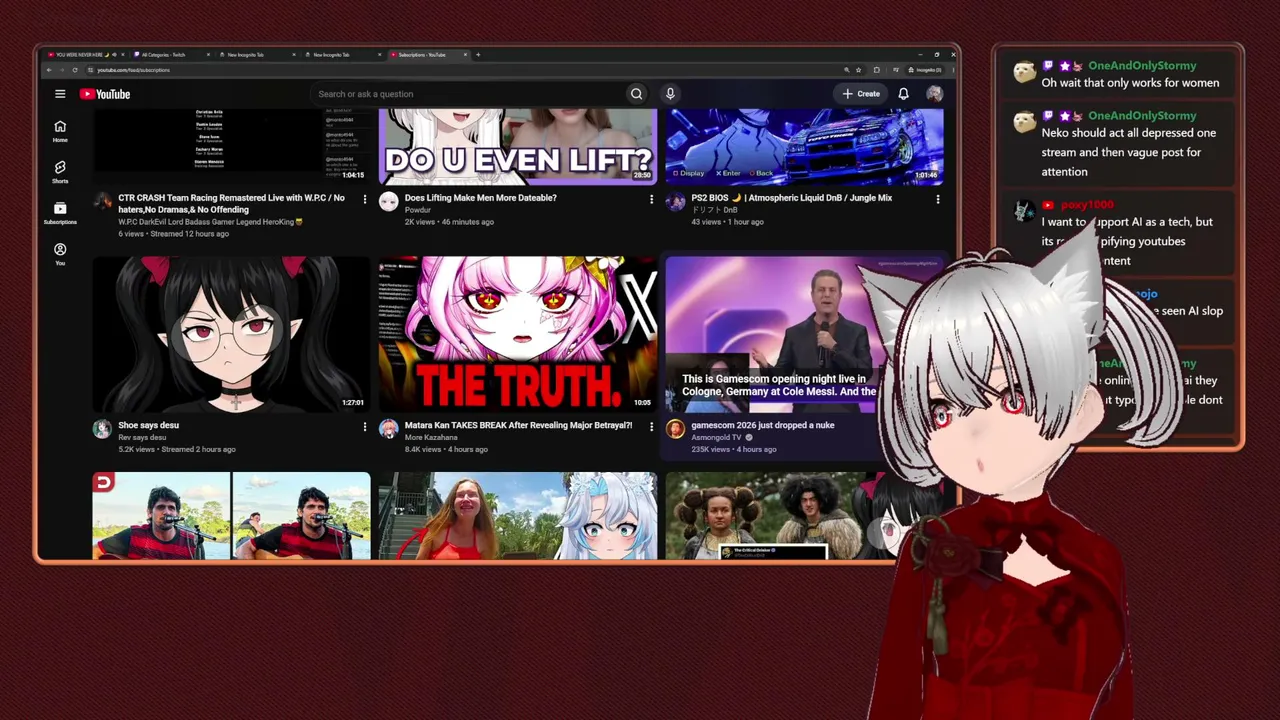1280x720 pixels.
Task: Reload the page with refresh icon
Action: point(74,70)
